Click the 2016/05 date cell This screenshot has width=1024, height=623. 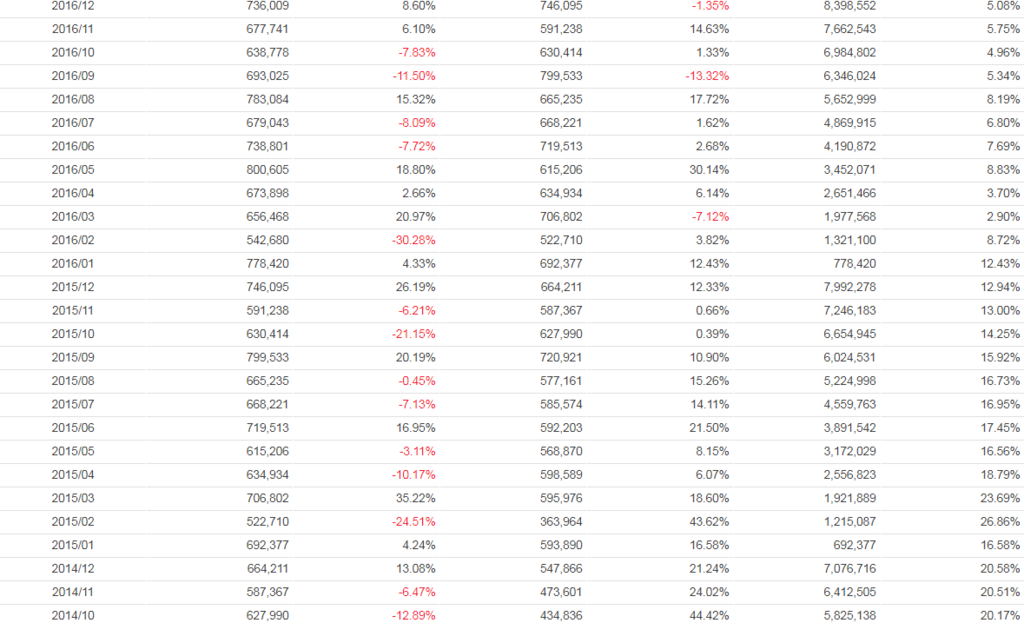pyautogui.click(x=73, y=170)
